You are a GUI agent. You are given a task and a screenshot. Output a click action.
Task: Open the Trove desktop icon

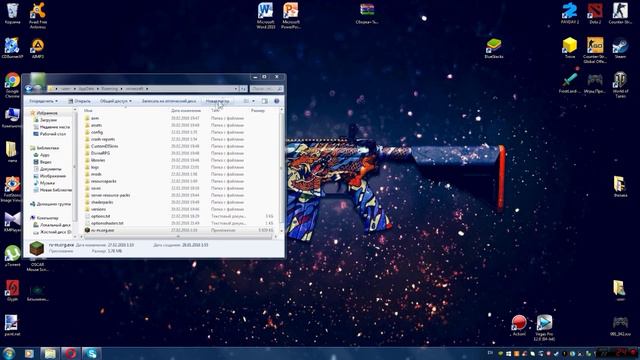(570, 48)
